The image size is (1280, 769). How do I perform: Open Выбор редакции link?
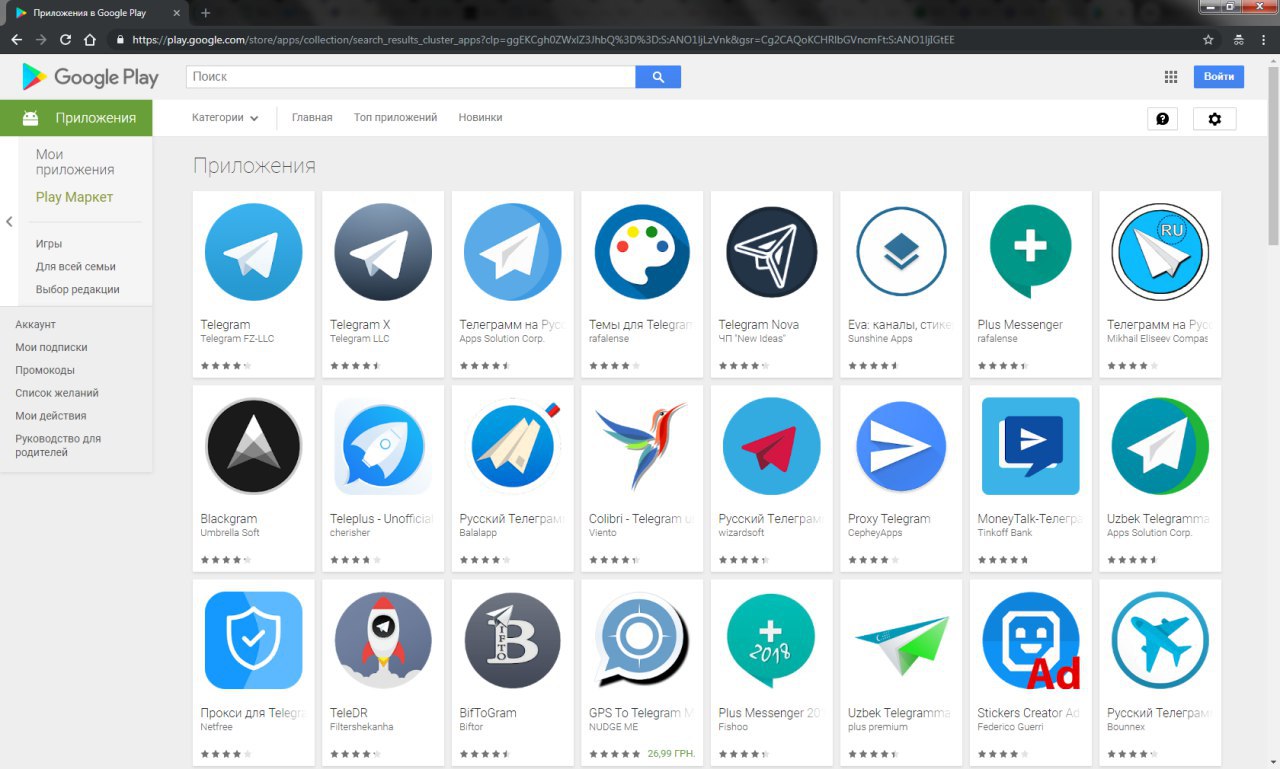(78, 290)
